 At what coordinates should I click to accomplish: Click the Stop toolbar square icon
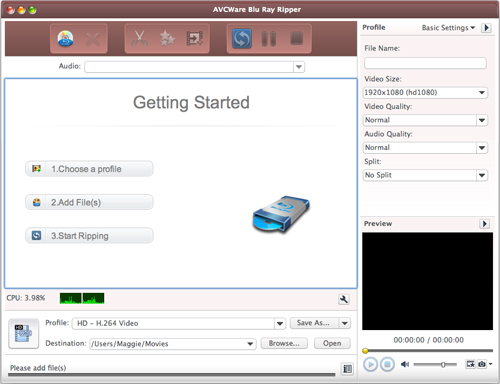[296, 38]
